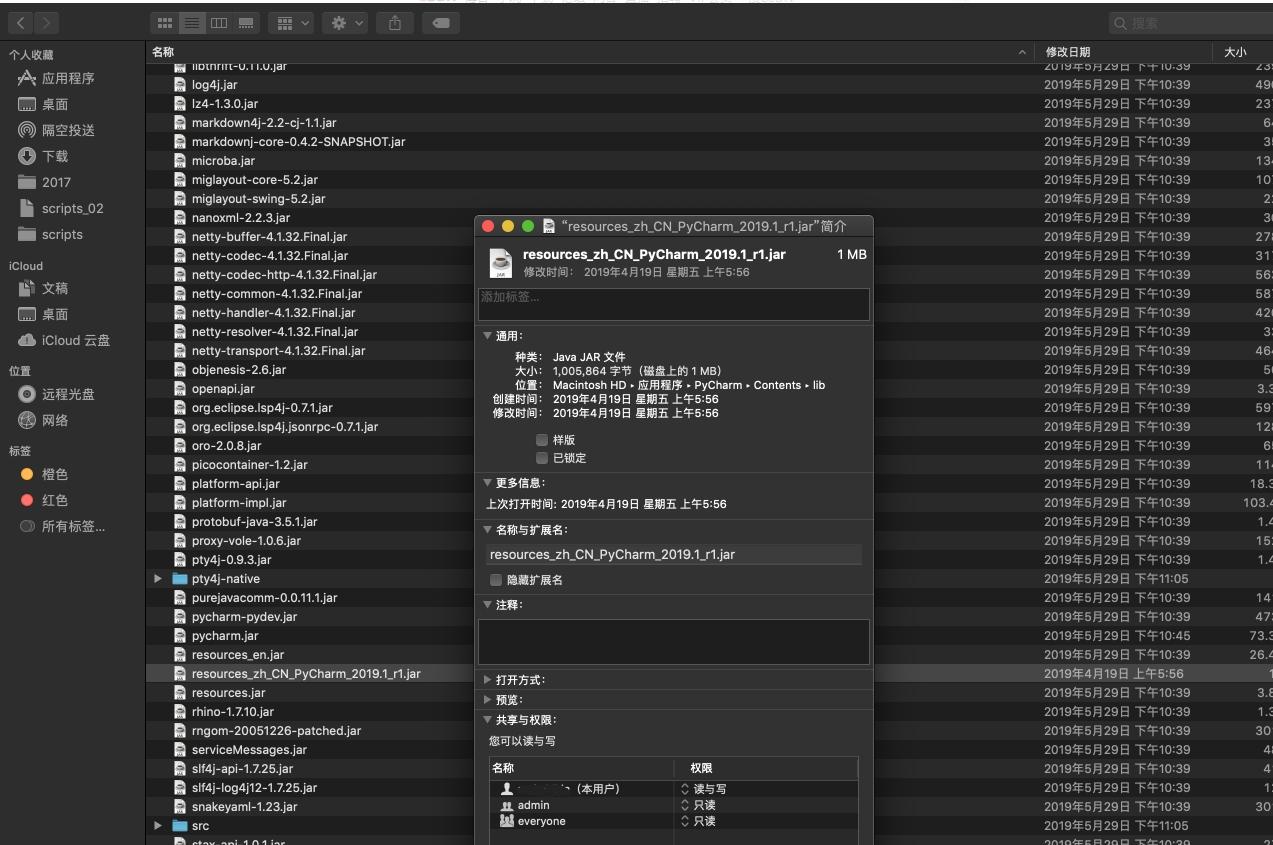Open the group-by arrangement dropdown
Image resolution: width=1273 pixels, height=845 pixels.
pos(292,22)
